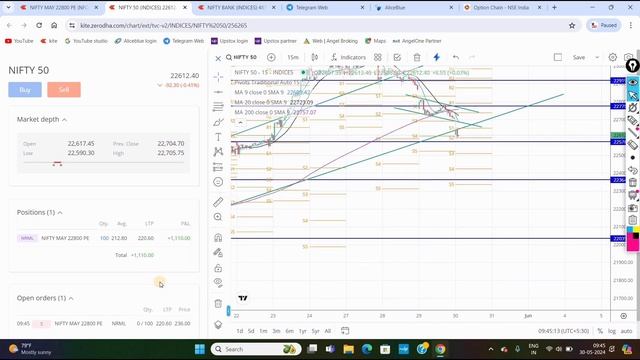Open the 15m interval dropdown
640x360 pixels.
(293, 57)
